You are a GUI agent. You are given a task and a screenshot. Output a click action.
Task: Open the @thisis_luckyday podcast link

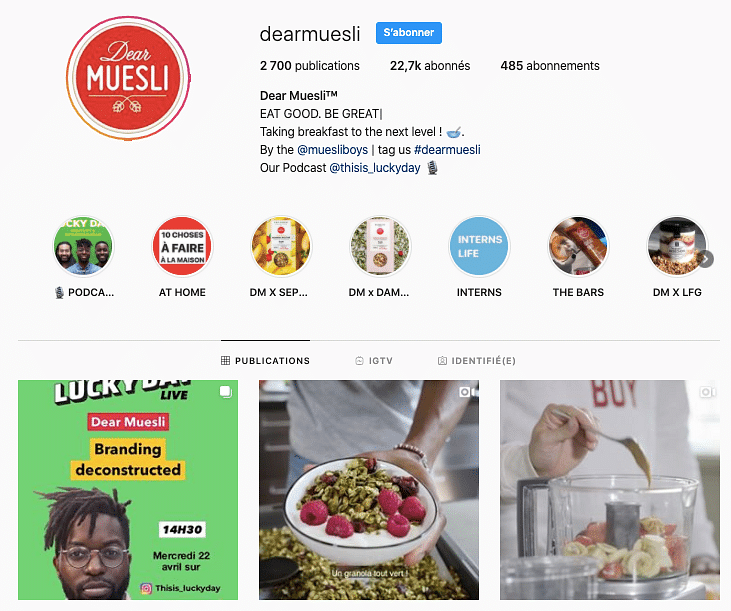pyautogui.click(x=375, y=168)
